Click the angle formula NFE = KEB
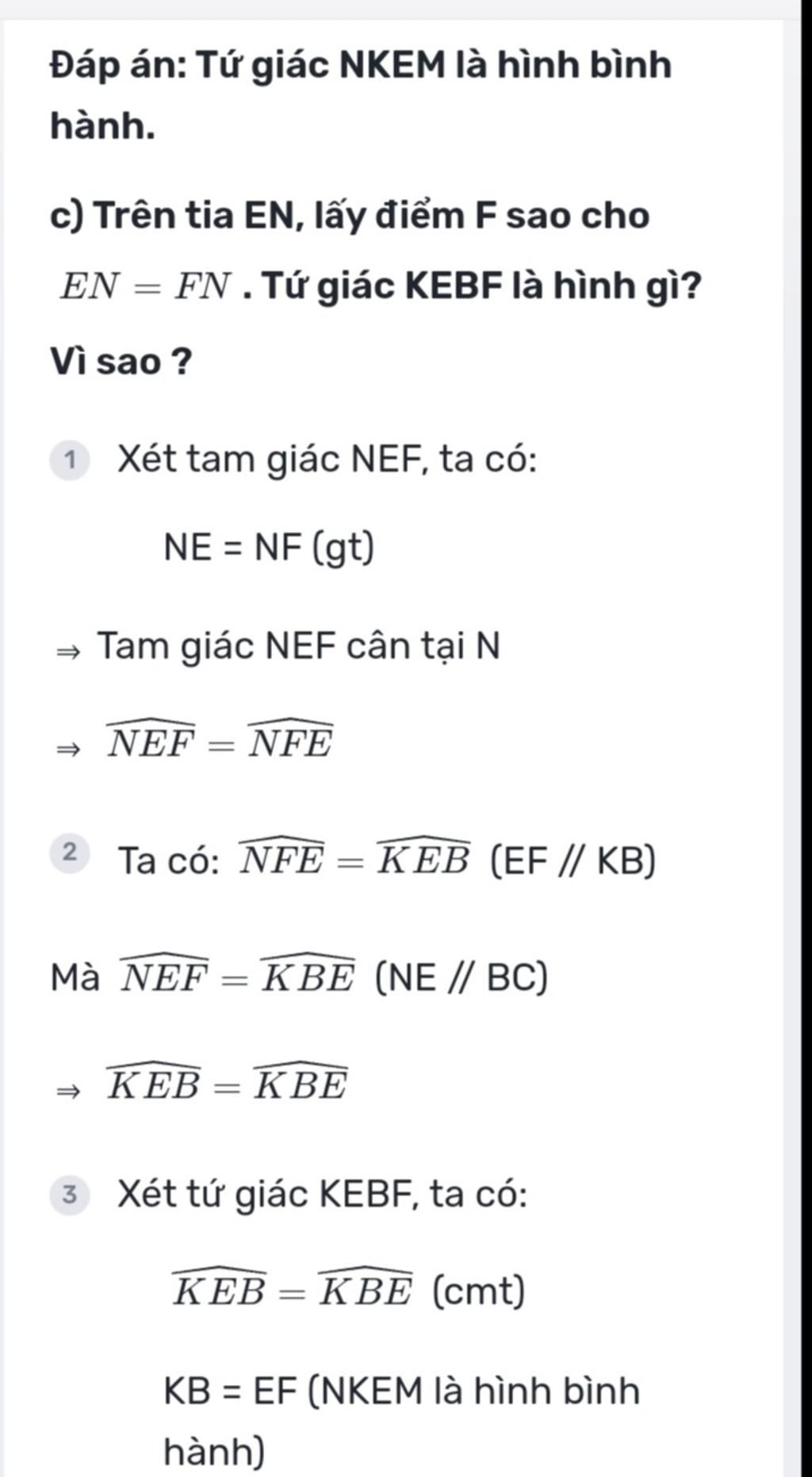812x1477 pixels. click(x=354, y=858)
